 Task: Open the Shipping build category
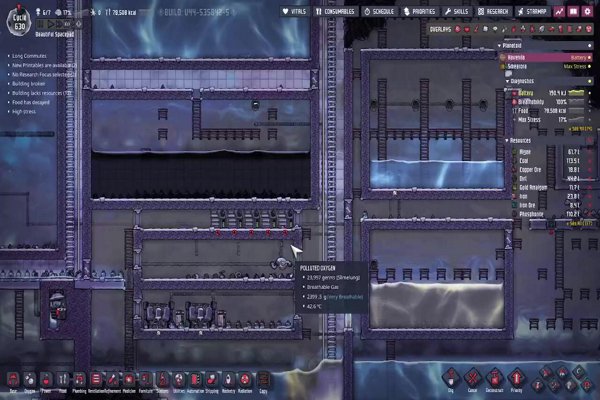[212, 380]
